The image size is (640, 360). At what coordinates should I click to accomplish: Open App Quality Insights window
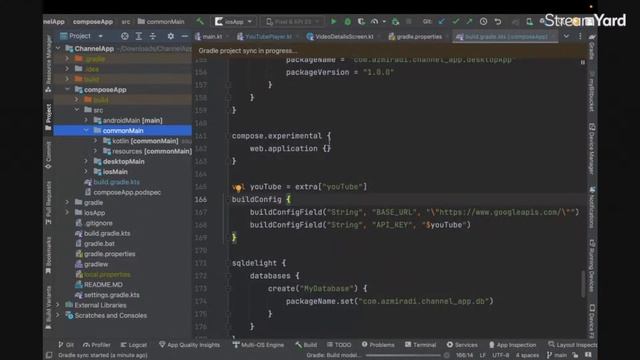coord(189,345)
